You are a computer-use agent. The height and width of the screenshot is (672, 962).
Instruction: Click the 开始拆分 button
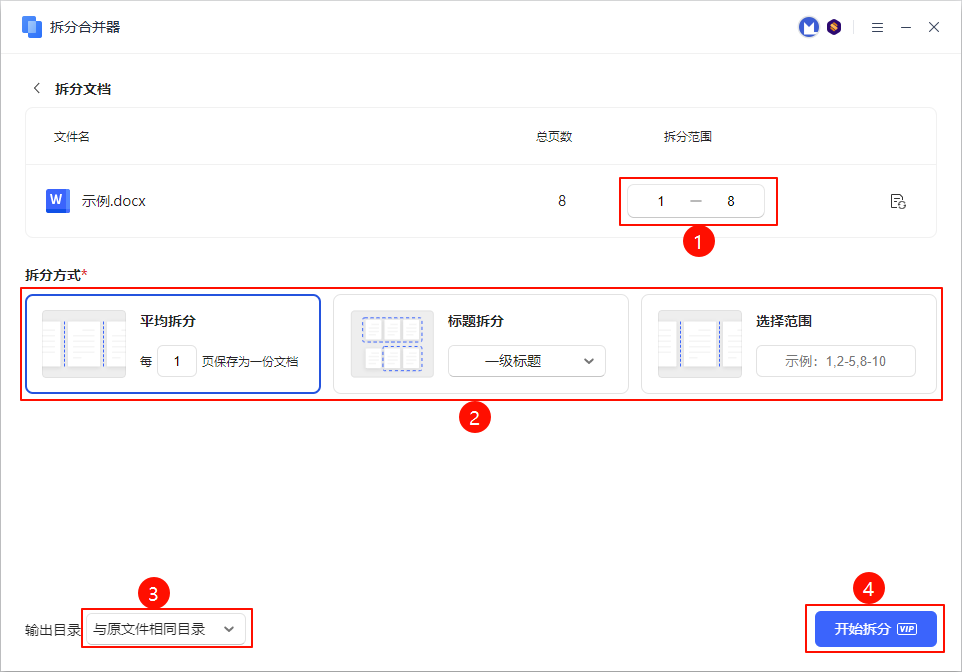(x=875, y=629)
